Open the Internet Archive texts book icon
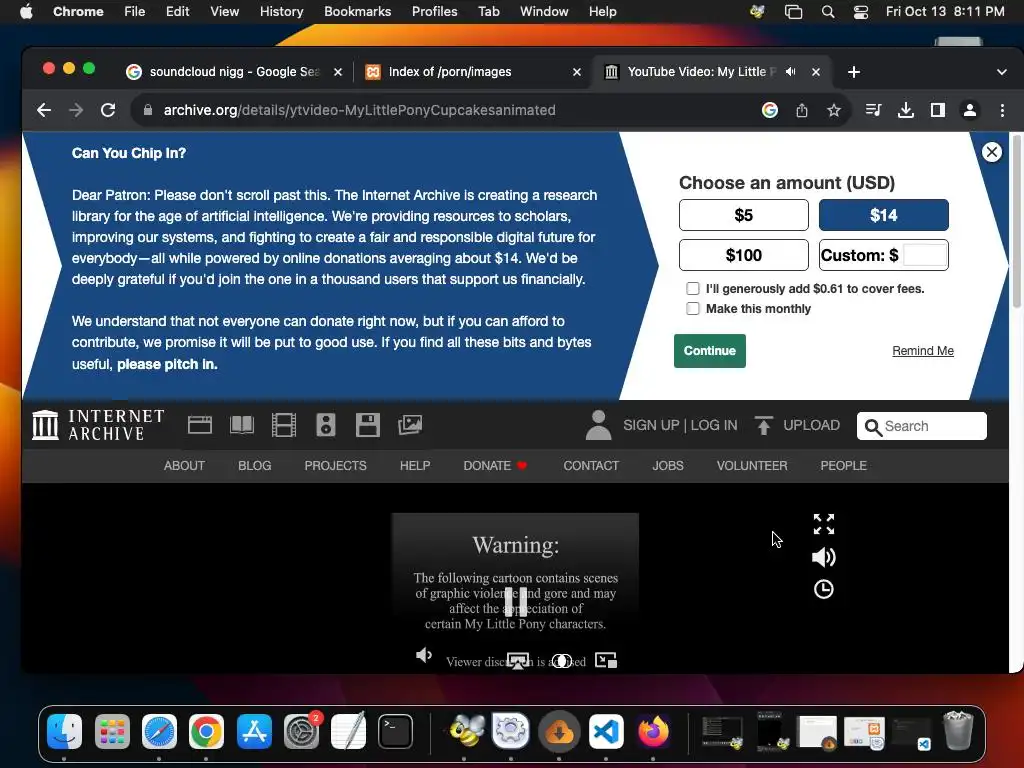 pos(242,425)
